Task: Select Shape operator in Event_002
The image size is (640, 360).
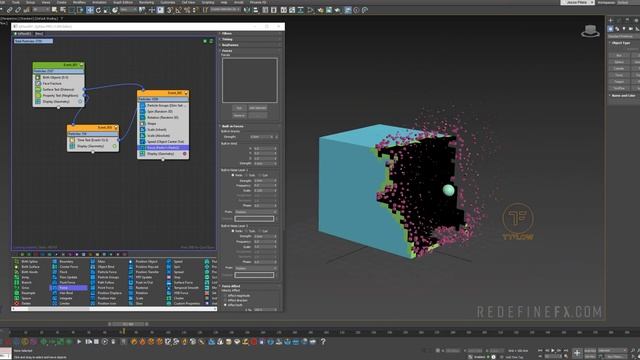Action: click(x=163, y=123)
